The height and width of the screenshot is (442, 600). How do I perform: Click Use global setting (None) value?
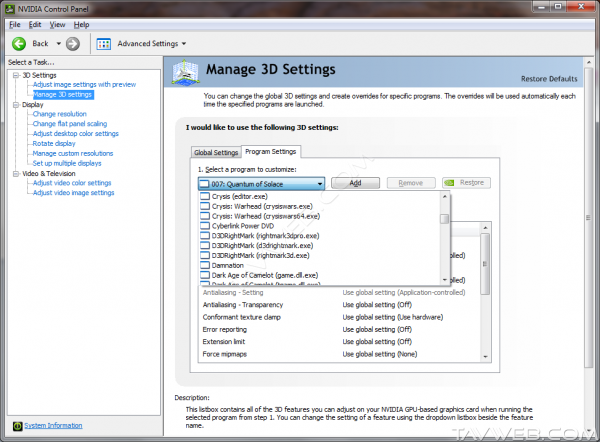coord(380,354)
